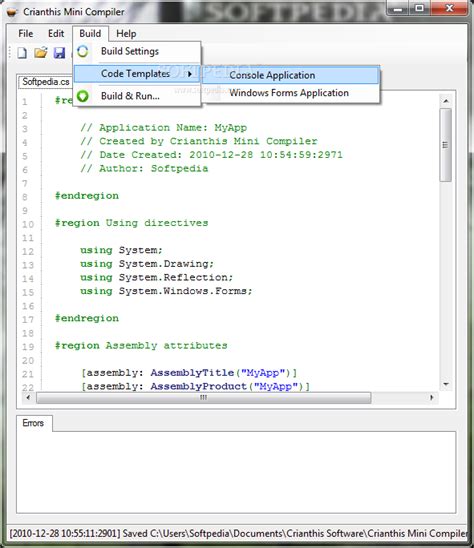This screenshot has width=474, height=548.
Task: Click inside the empty Errors panel
Action: click(x=236, y=473)
